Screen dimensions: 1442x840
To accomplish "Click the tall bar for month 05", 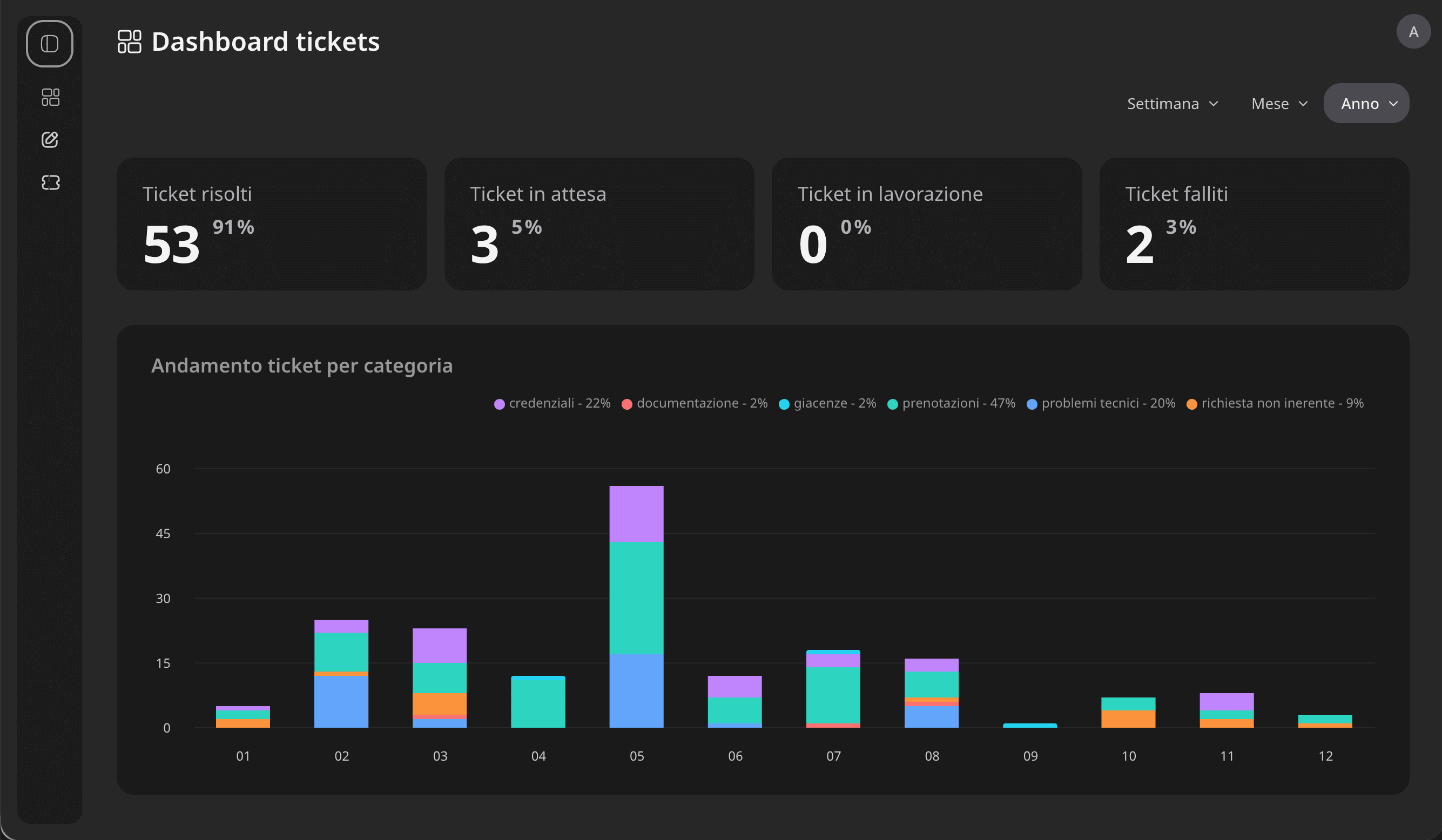I will point(636,606).
